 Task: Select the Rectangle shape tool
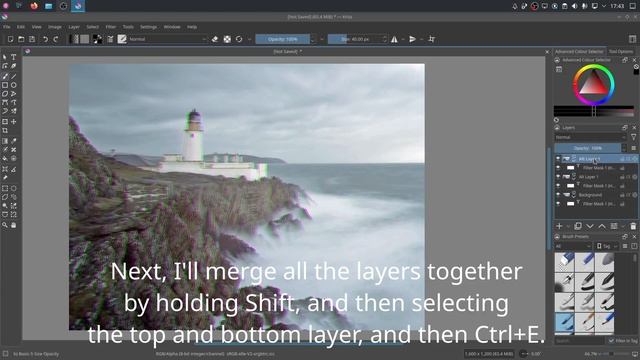point(5,85)
